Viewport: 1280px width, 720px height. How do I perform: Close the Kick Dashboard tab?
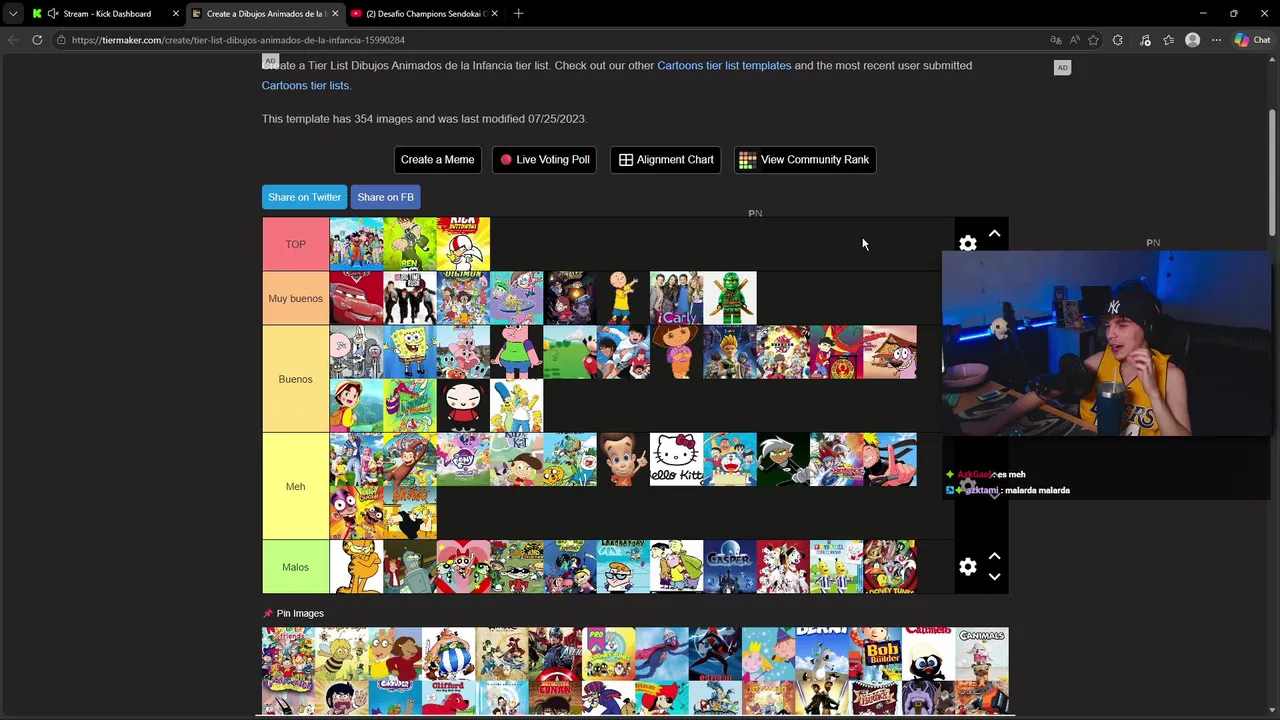click(176, 14)
